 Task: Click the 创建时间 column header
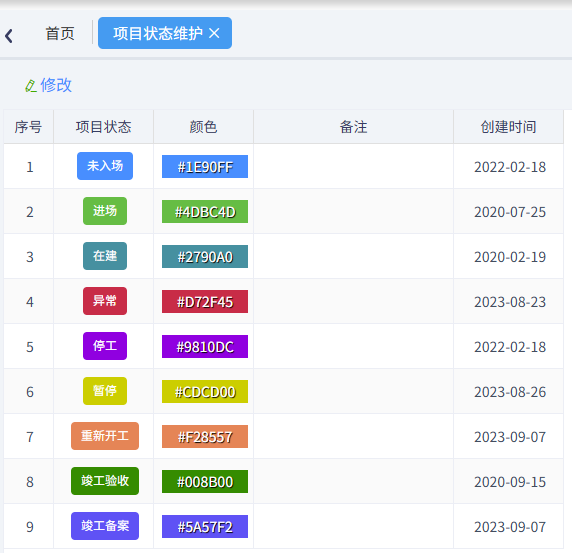(x=509, y=127)
